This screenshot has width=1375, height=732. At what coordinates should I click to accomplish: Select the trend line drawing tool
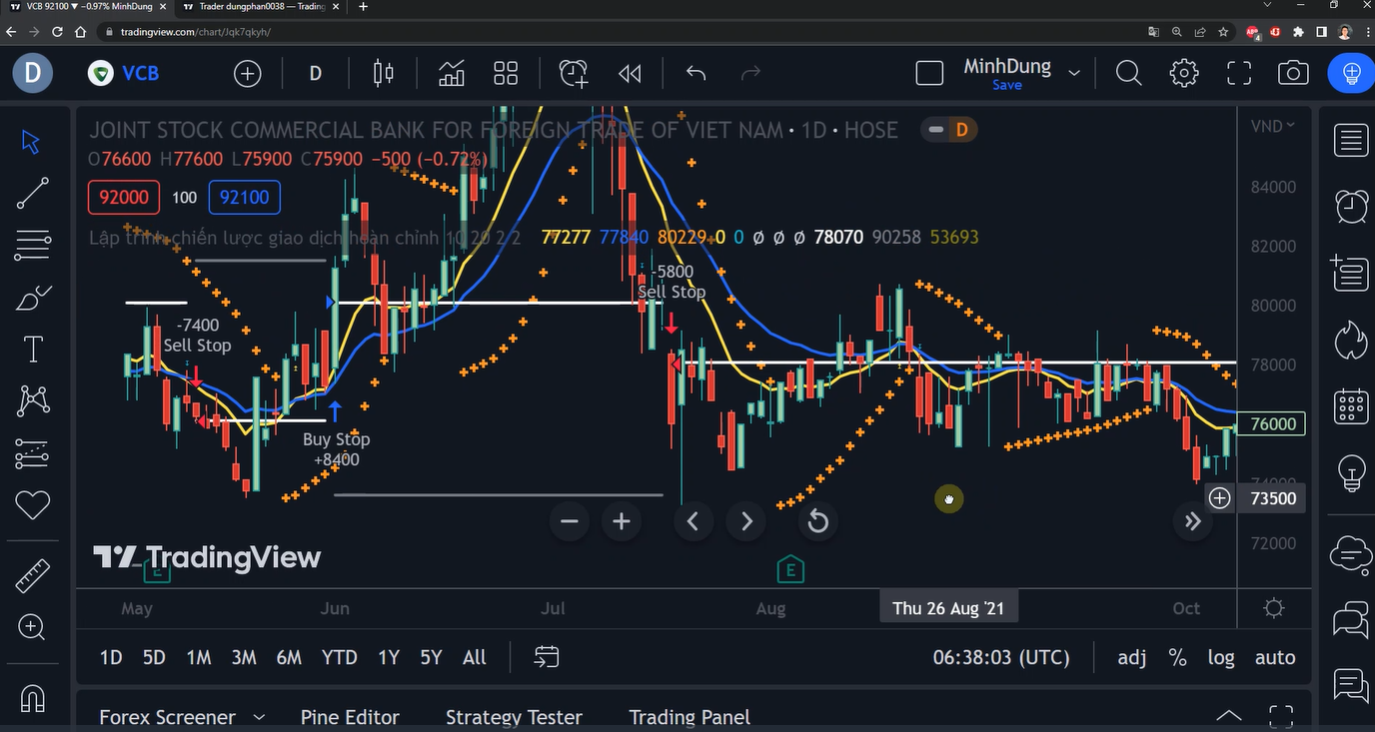click(32, 193)
